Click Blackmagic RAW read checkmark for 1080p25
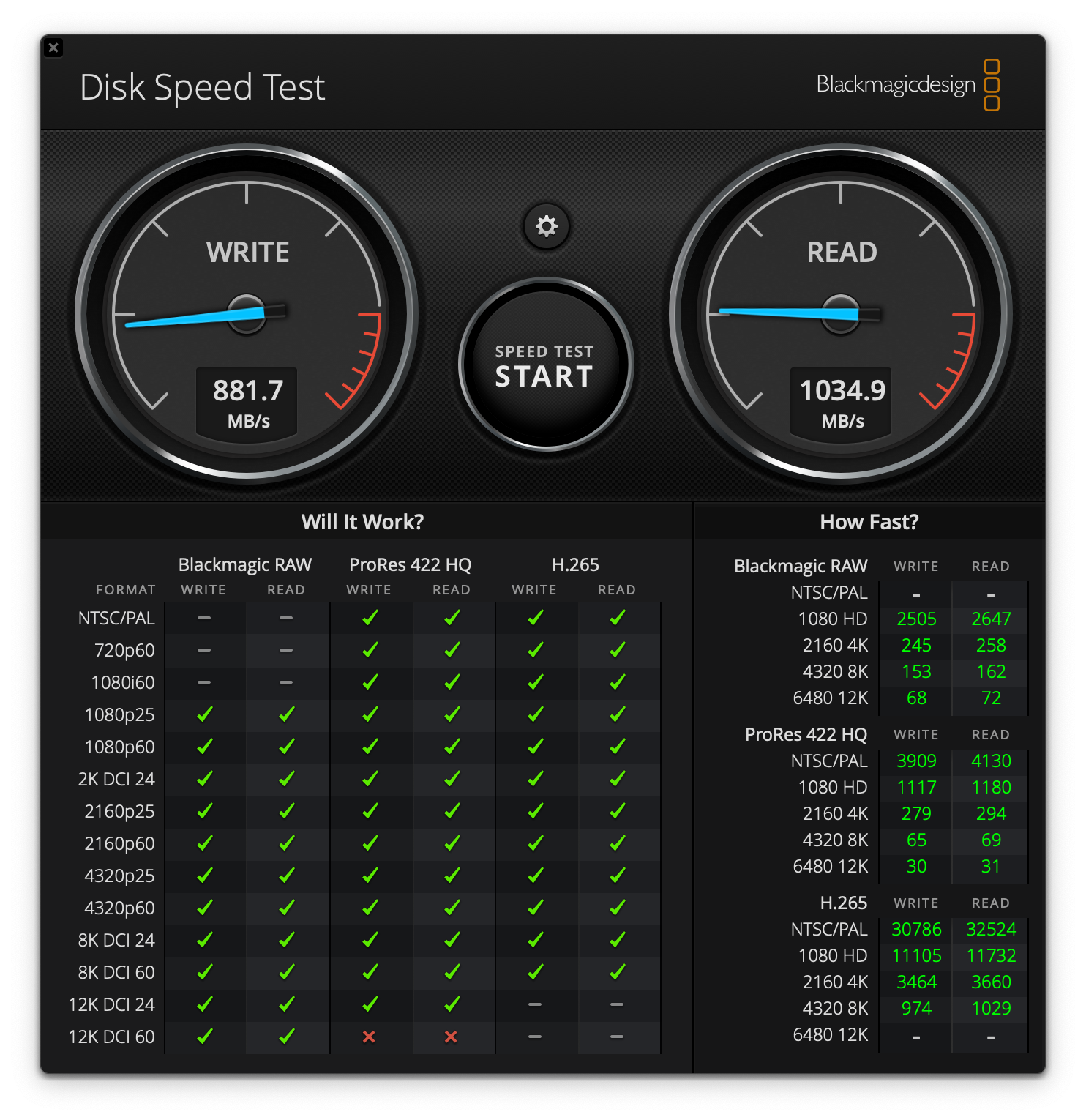Viewport: 1086px width, 1120px height. (x=287, y=714)
